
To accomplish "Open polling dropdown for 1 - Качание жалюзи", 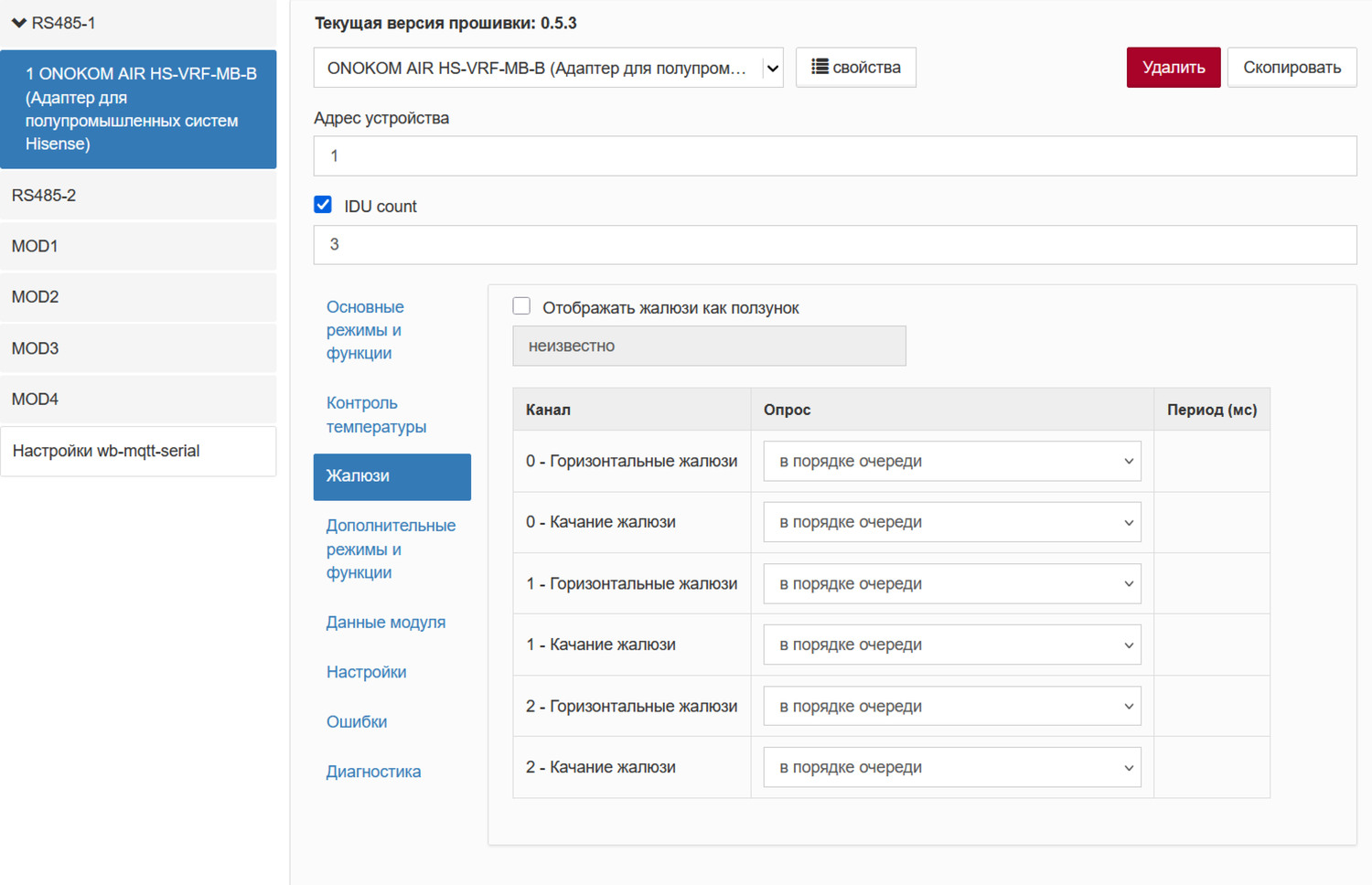I will click(x=951, y=645).
